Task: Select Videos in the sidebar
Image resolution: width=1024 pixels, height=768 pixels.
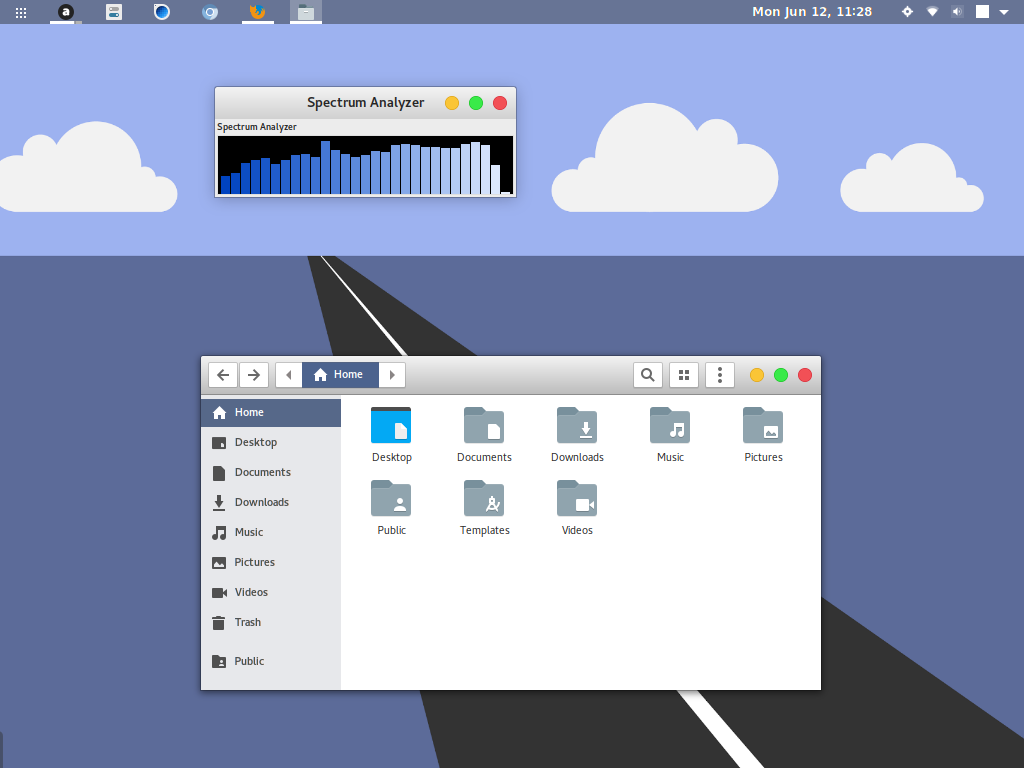Action: click(271, 592)
